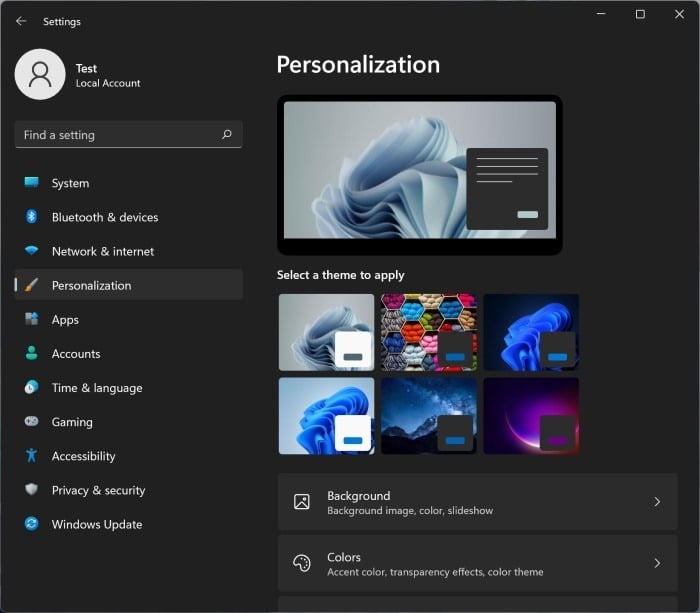This screenshot has height=613, width=700.
Task: Click the System monitor icon
Action: (x=31, y=183)
